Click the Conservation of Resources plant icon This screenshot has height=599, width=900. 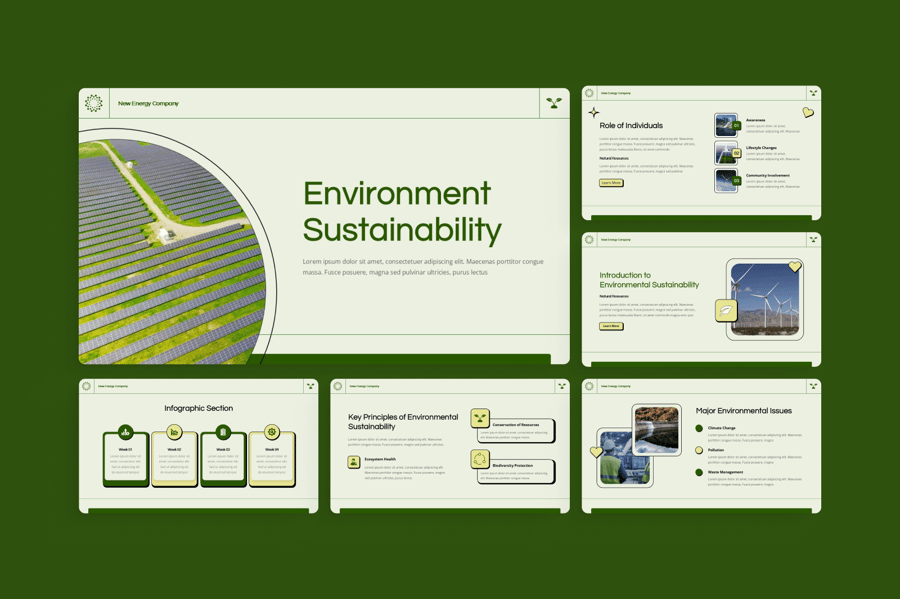coord(481,418)
